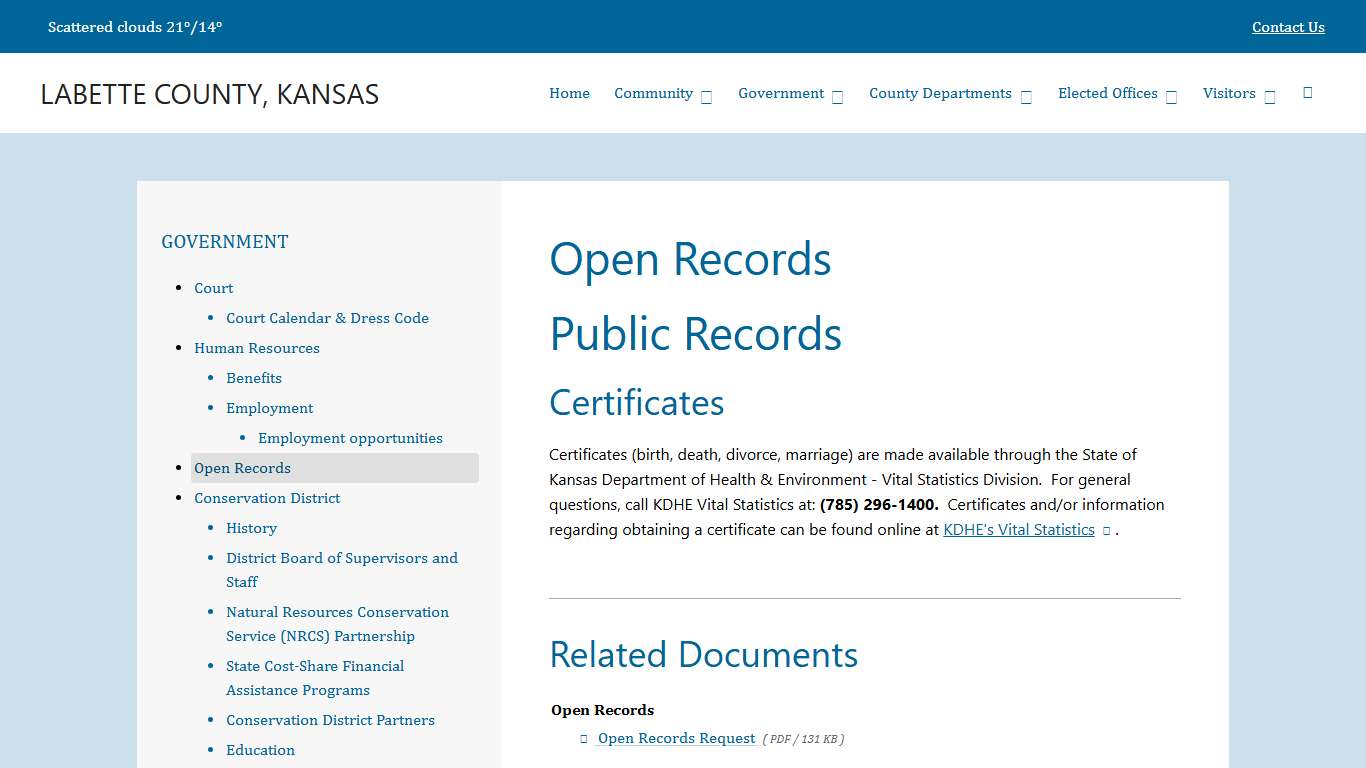
Task: Click the PDF icon beside Open Records Request
Action: (x=583, y=739)
